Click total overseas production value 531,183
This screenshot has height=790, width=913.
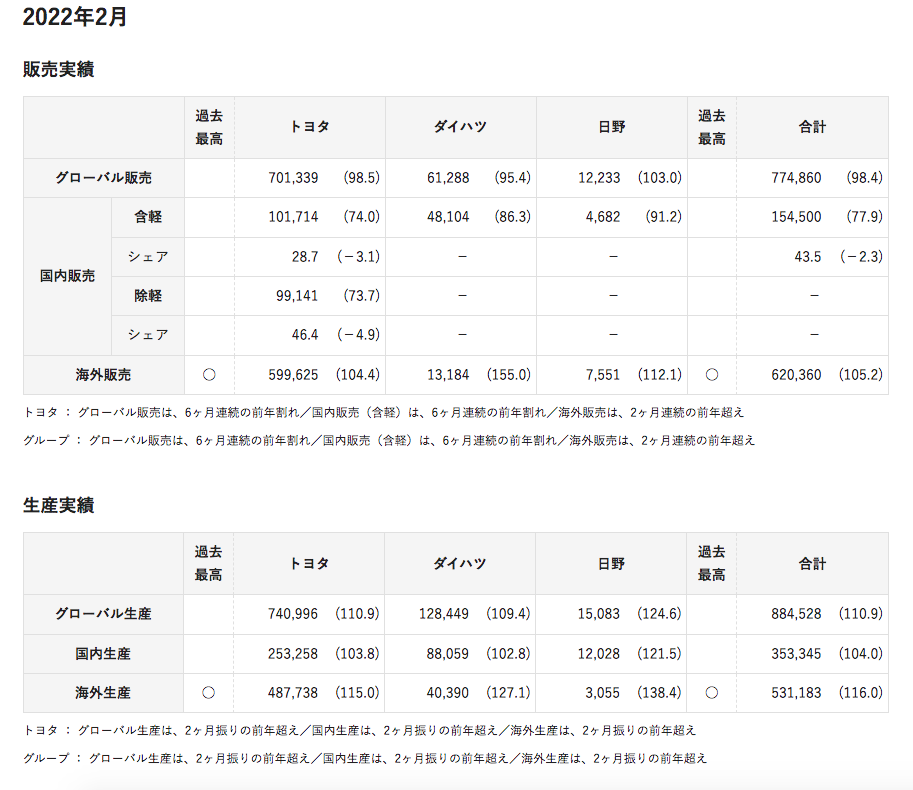tap(796, 693)
